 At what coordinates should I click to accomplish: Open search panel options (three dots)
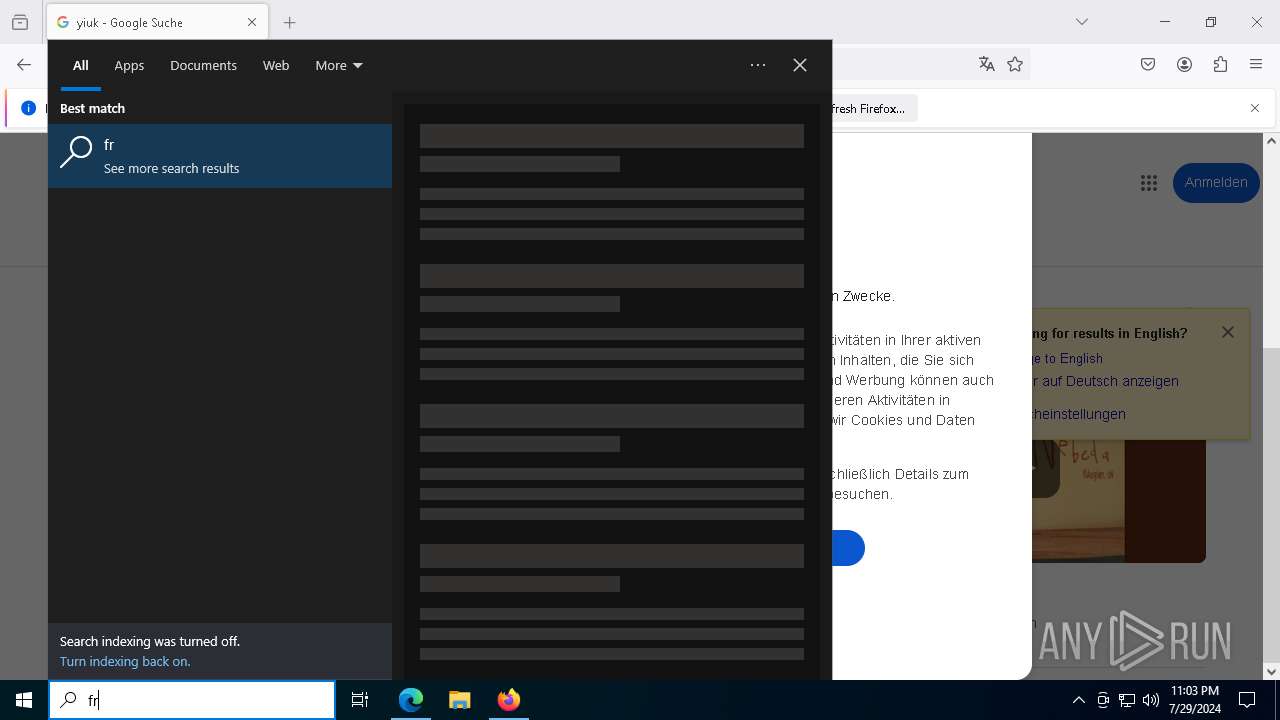click(758, 65)
